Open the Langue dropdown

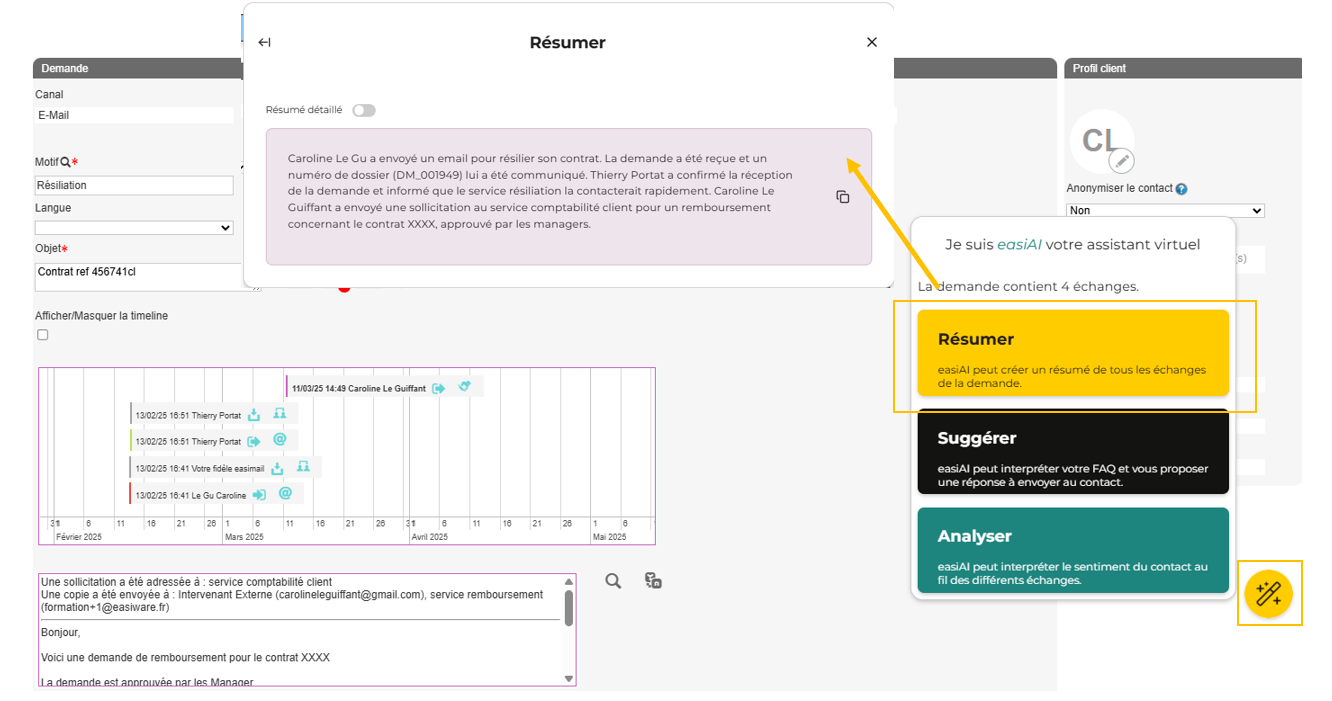pos(134,228)
